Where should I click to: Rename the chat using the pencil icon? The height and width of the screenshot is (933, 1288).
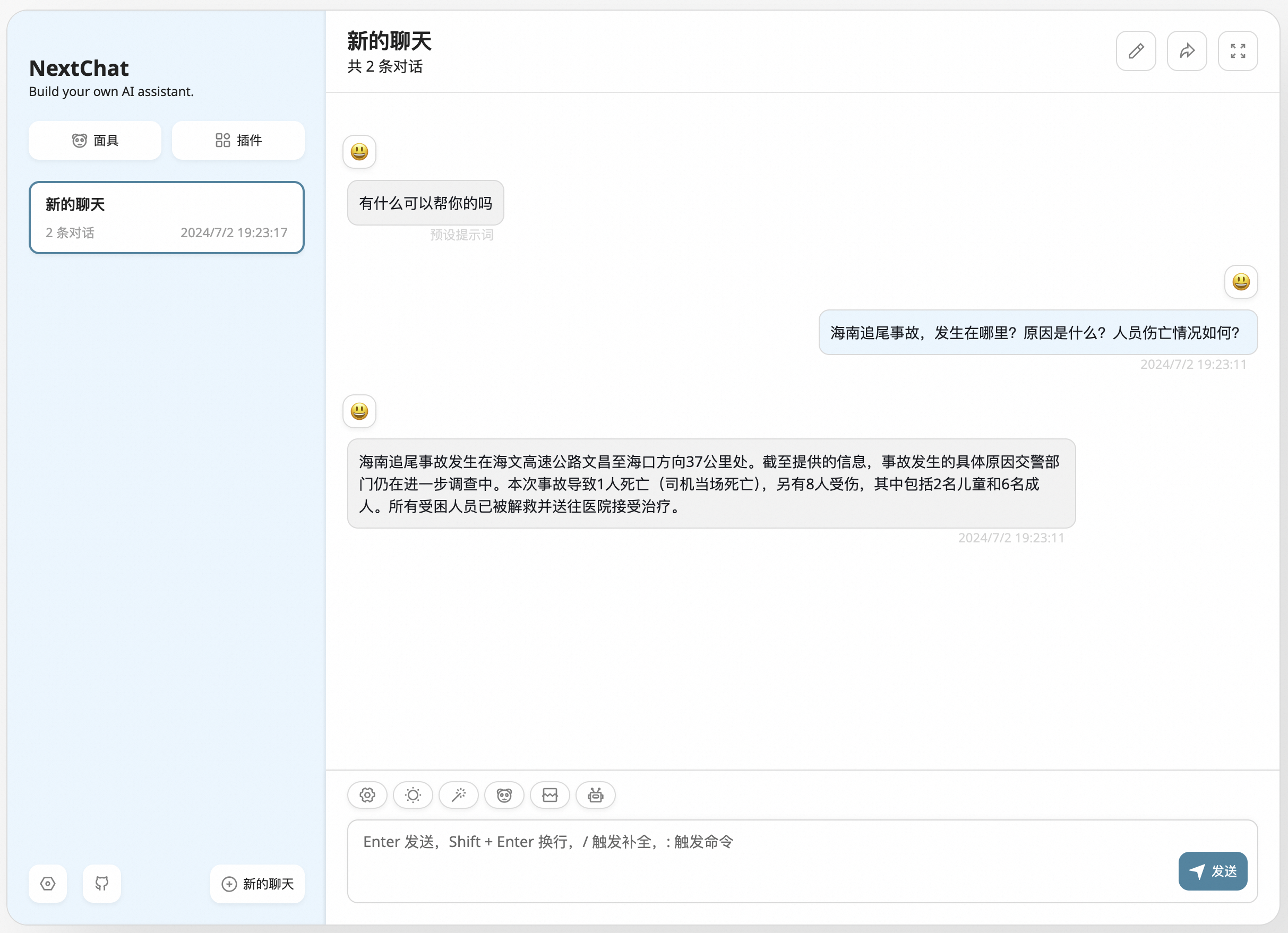click(1136, 51)
